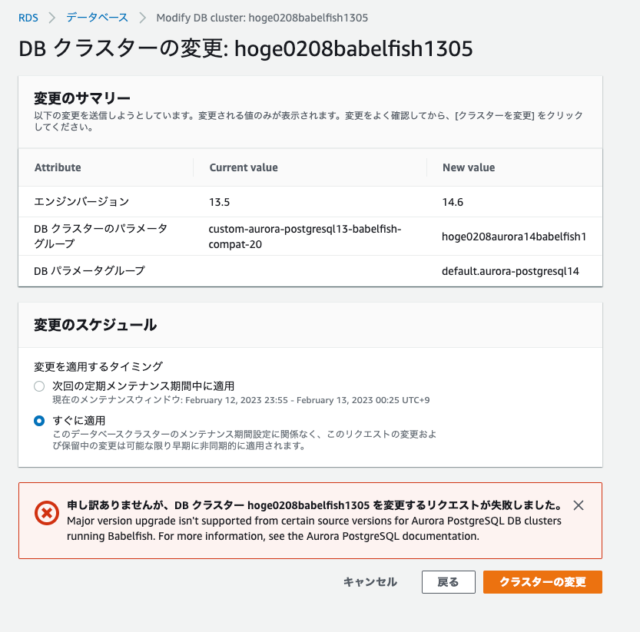
Task: Click the page title DB クラスターの変更
Action: click(245, 48)
